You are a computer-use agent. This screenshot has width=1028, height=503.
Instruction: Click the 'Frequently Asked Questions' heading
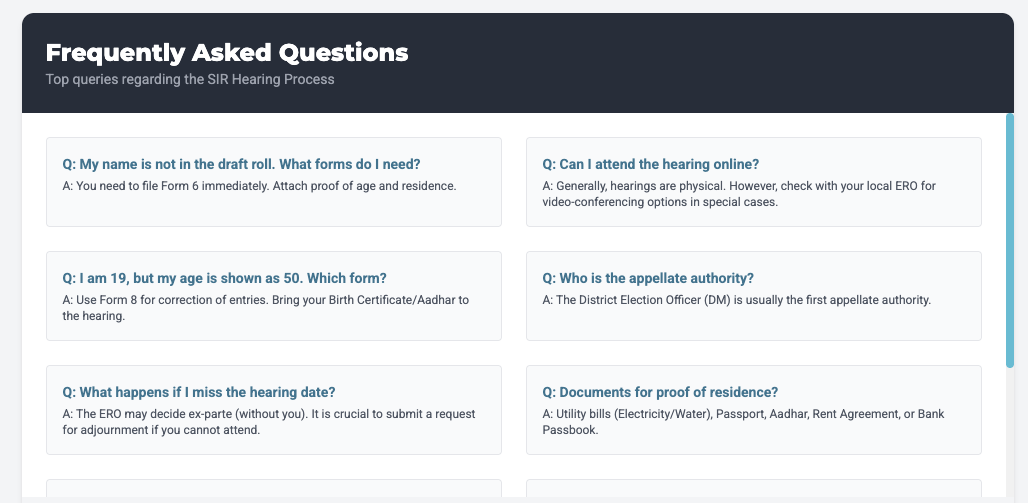227,53
